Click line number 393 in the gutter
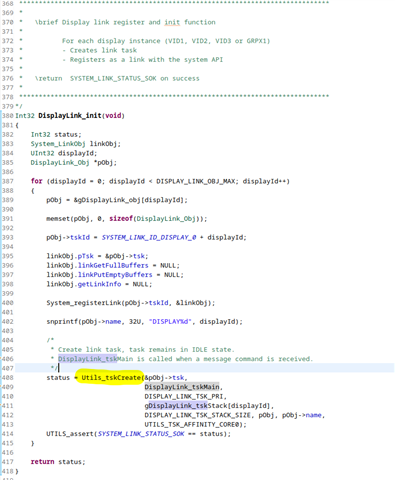395x480 pixels. click(8, 237)
